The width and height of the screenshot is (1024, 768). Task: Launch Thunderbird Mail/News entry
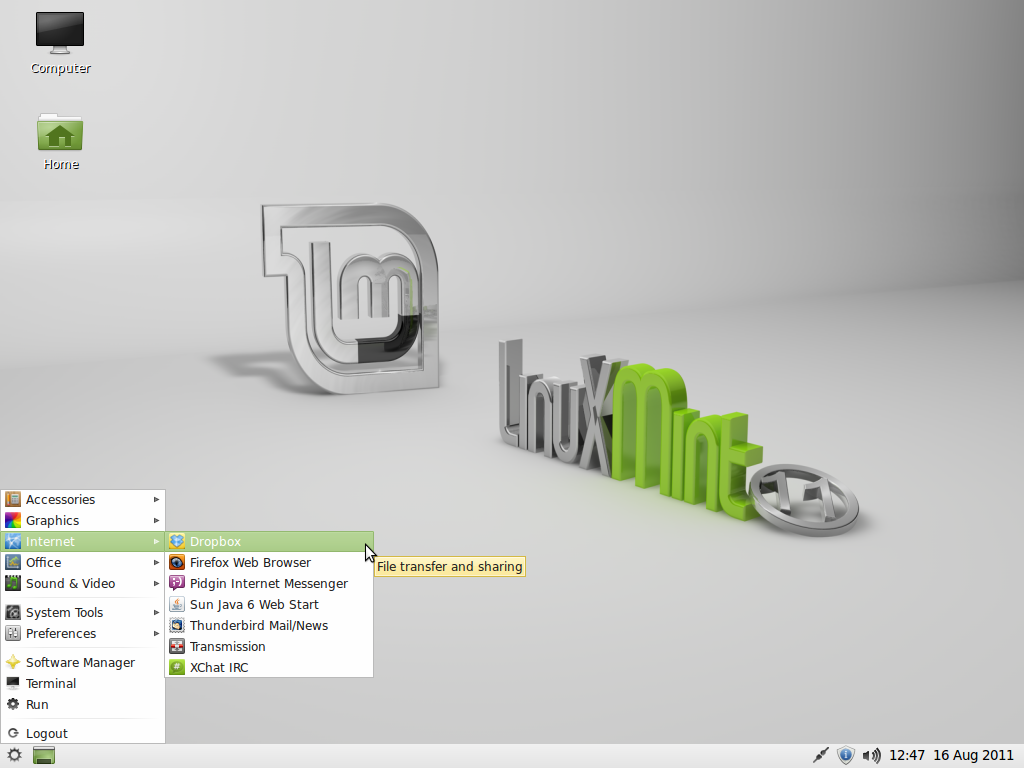tap(269, 625)
